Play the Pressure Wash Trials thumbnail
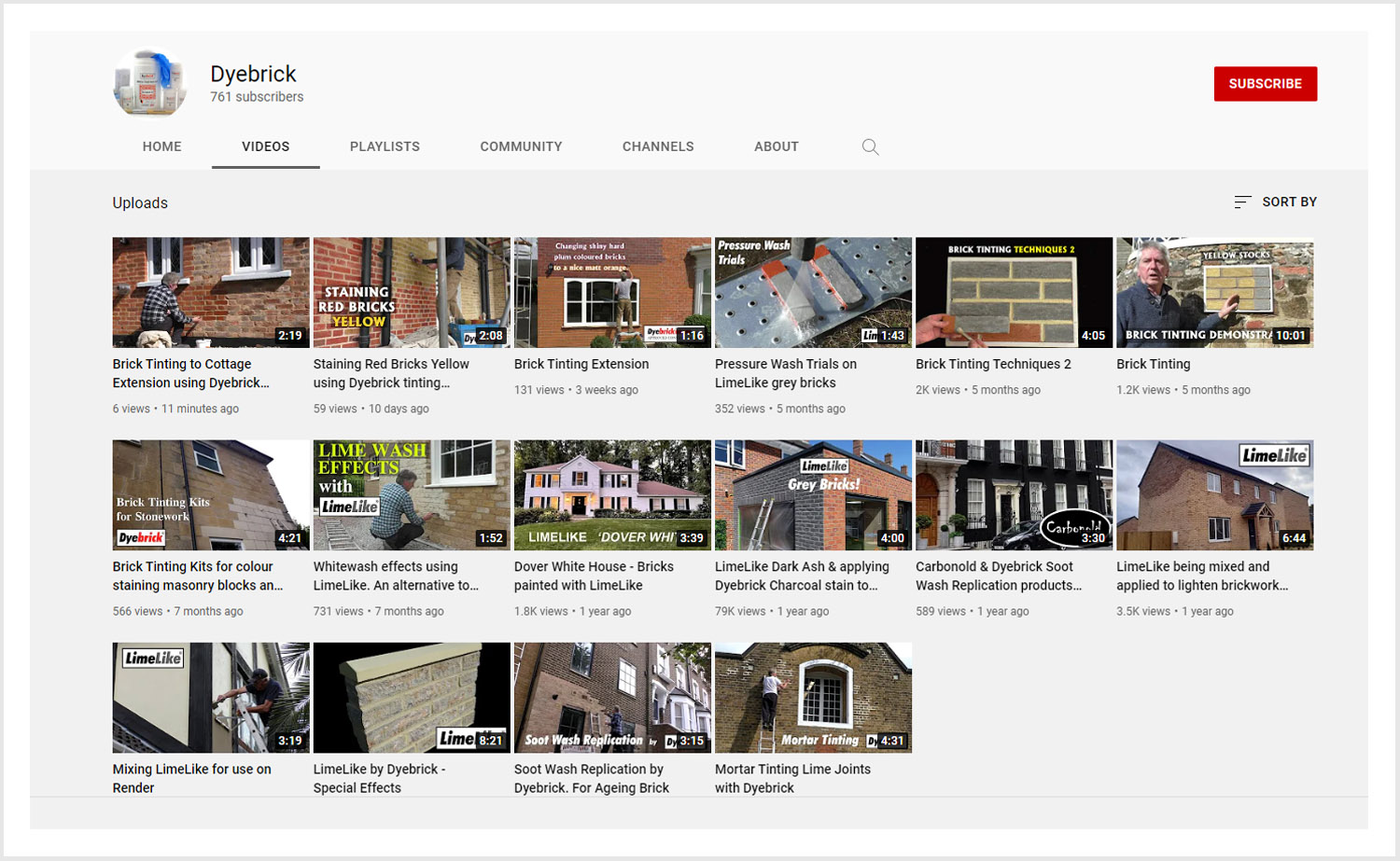Image resolution: width=1400 pixels, height=861 pixels. pos(813,292)
